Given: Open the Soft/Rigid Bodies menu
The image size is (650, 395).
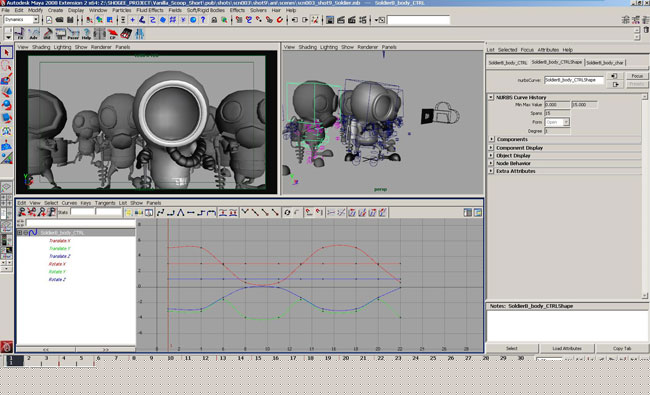Looking at the screenshot, I should pos(206,10).
